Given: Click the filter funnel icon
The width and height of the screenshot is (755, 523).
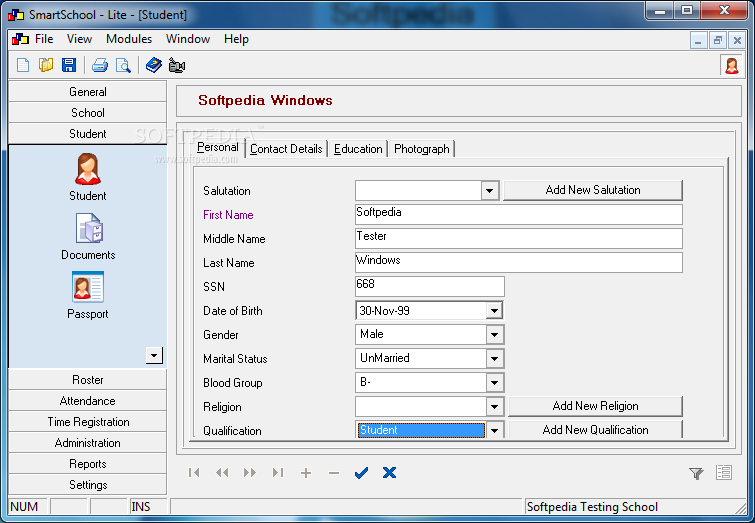Looking at the screenshot, I should tap(696, 473).
